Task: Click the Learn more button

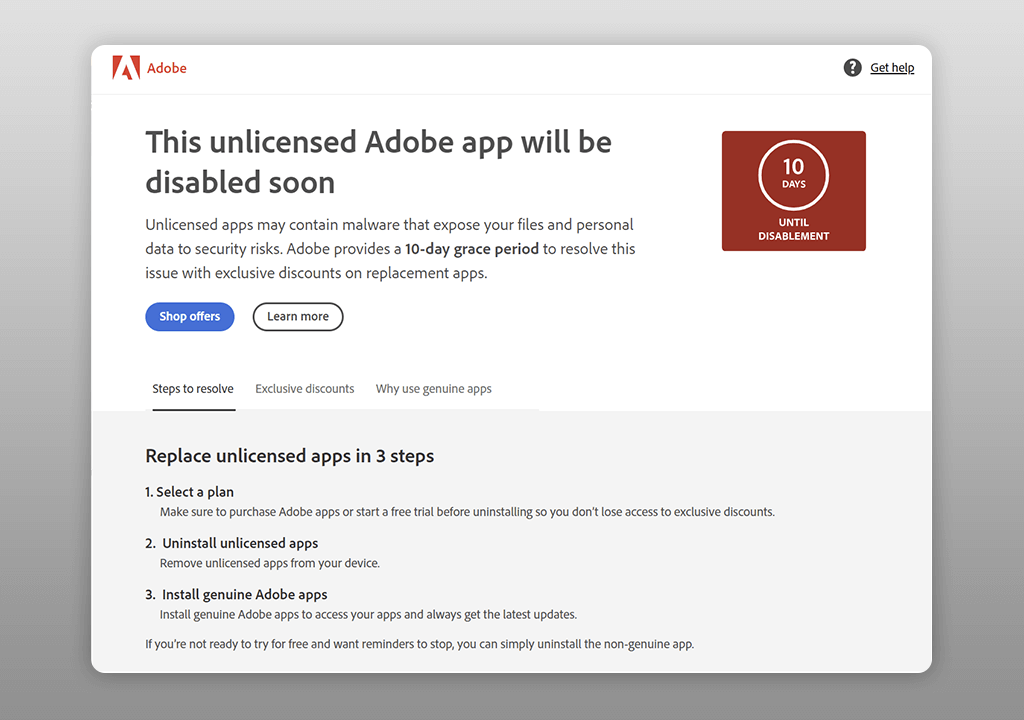Action: [x=297, y=317]
